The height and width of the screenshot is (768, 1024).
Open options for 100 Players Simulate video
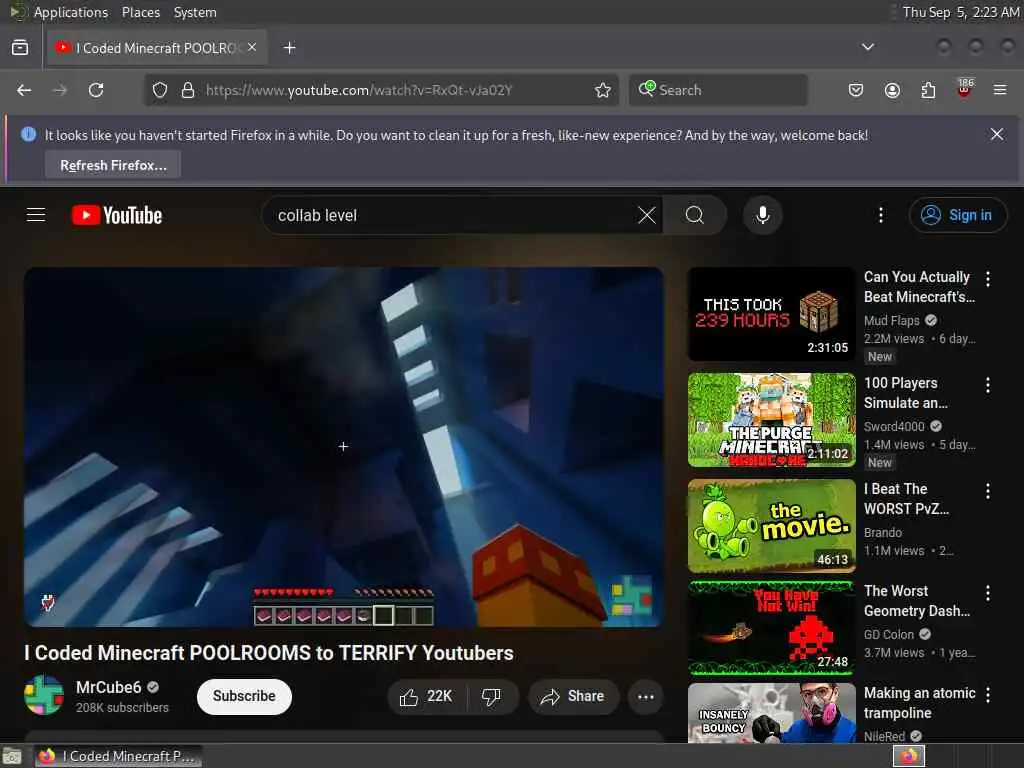click(x=987, y=385)
